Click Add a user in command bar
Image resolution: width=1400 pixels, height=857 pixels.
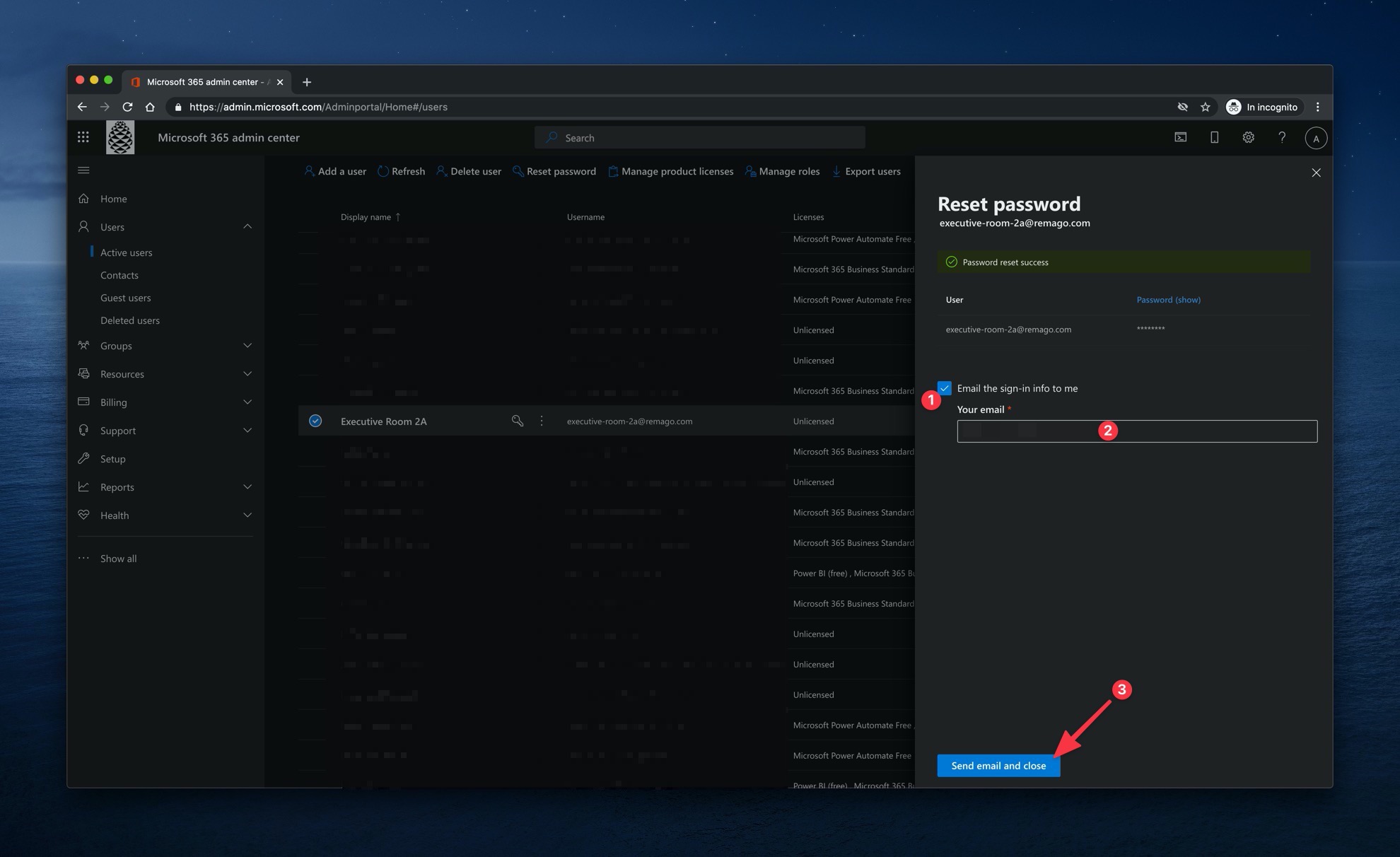tap(335, 171)
